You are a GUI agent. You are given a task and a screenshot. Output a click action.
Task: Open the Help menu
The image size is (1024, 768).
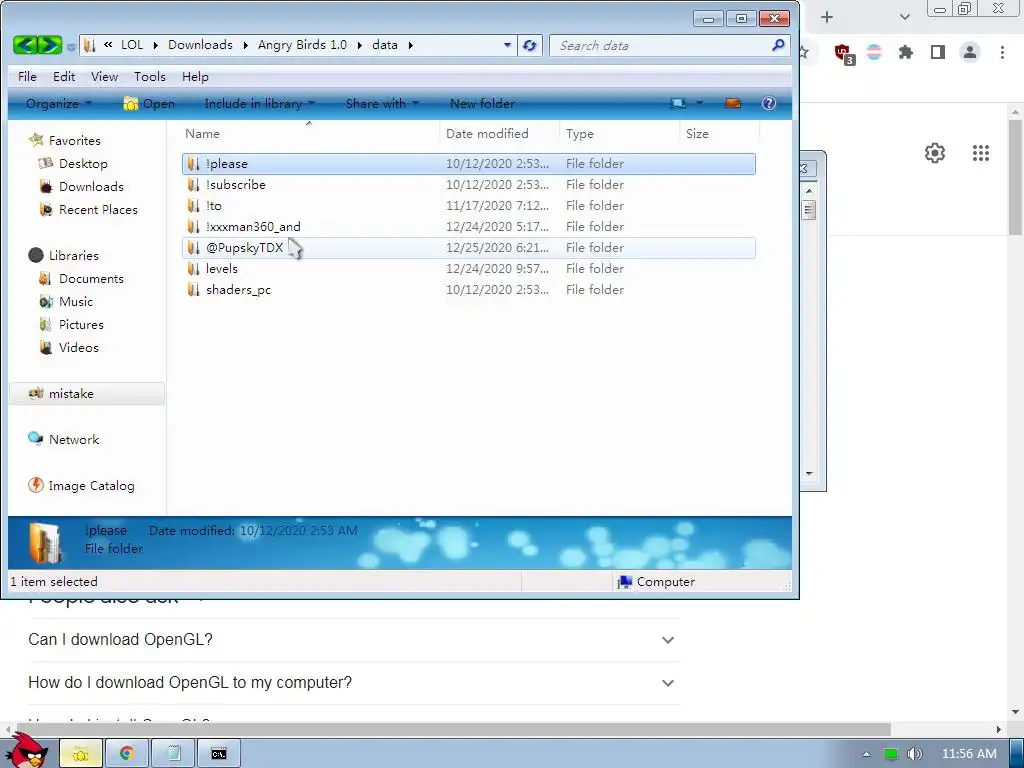195,76
